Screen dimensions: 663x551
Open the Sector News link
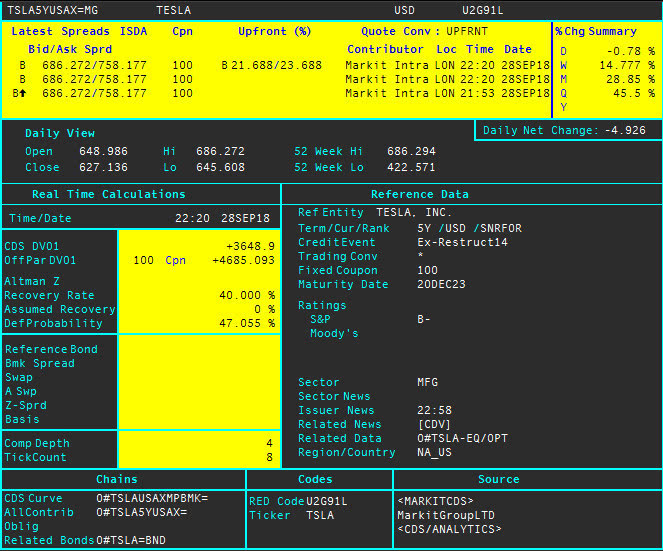pos(334,396)
